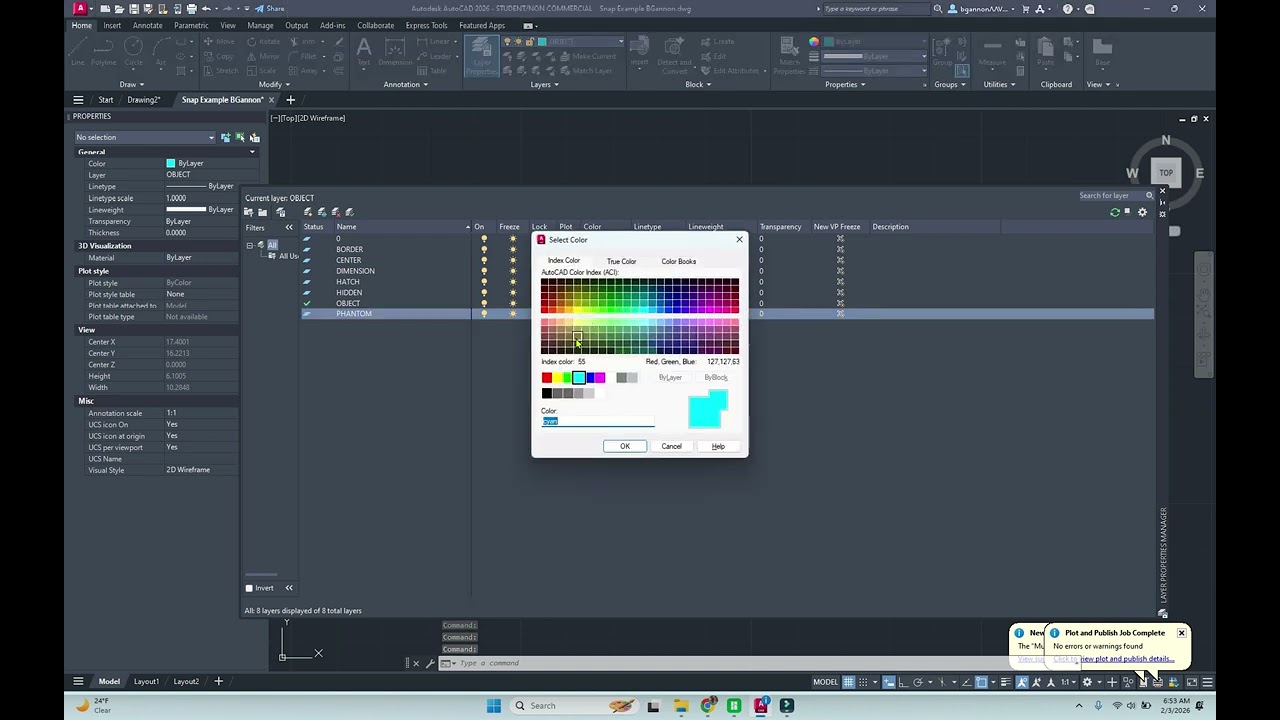The width and height of the screenshot is (1280, 720).
Task: Click the Set Current layer icon
Action: point(350,212)
